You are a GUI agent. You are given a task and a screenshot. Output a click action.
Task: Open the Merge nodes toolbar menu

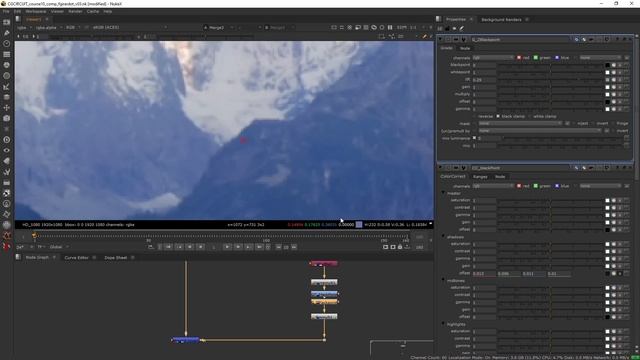pyautogui.click(x=7, y=97)
